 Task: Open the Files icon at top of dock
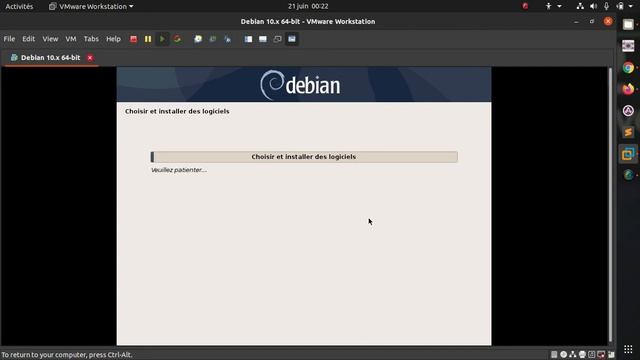(628, 24)
